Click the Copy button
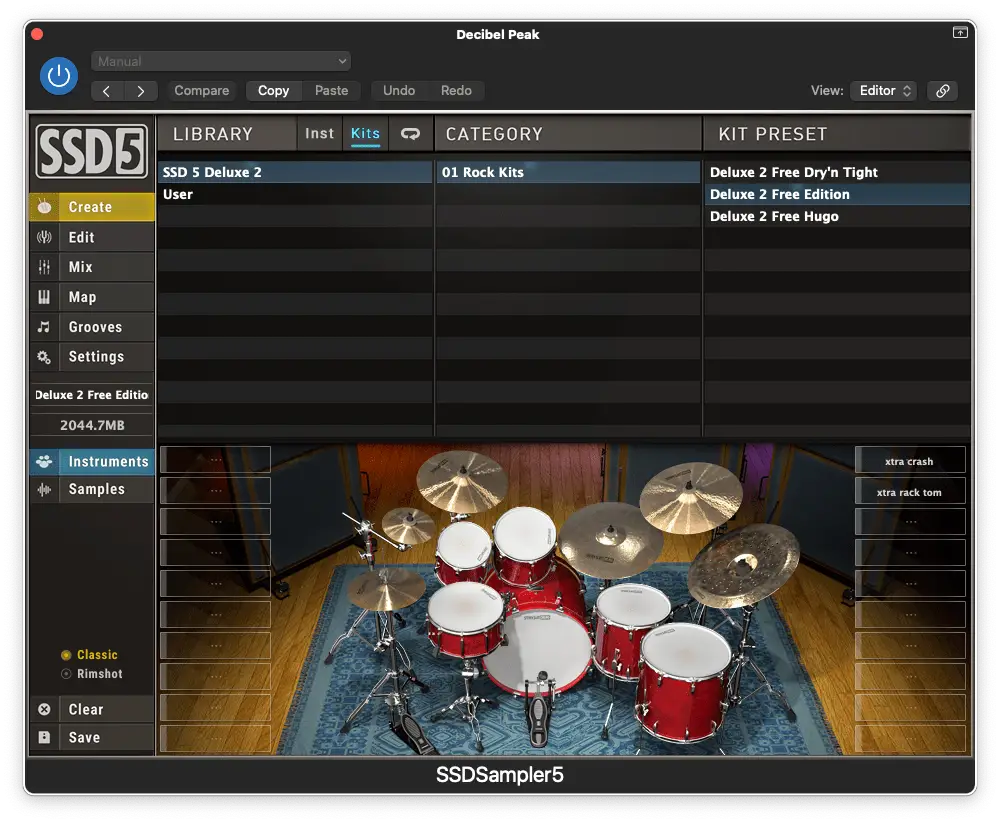Image resolution: width=1000 pixels, height=823 pixels. tap(274, 91)
